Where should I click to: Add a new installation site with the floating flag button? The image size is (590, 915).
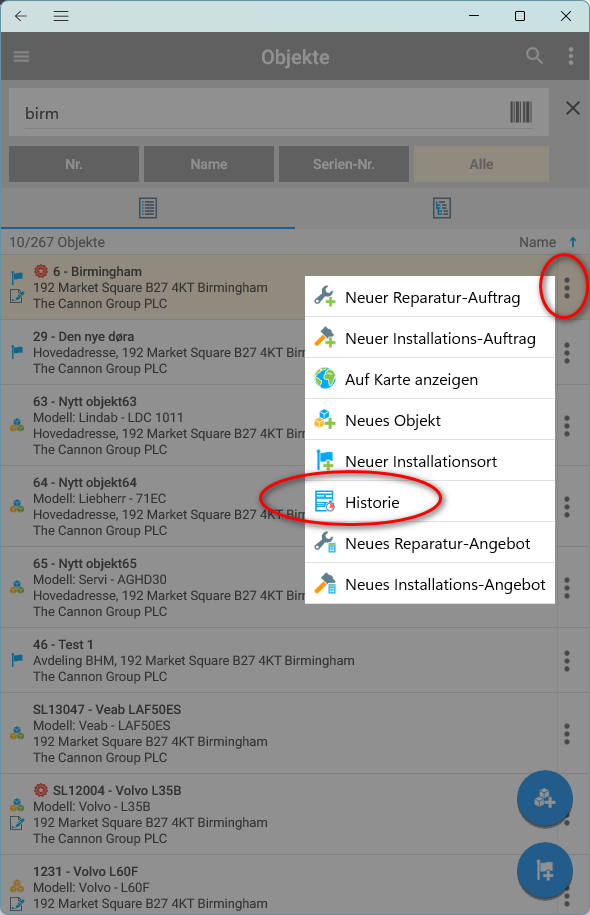click(x=544, y=871)
